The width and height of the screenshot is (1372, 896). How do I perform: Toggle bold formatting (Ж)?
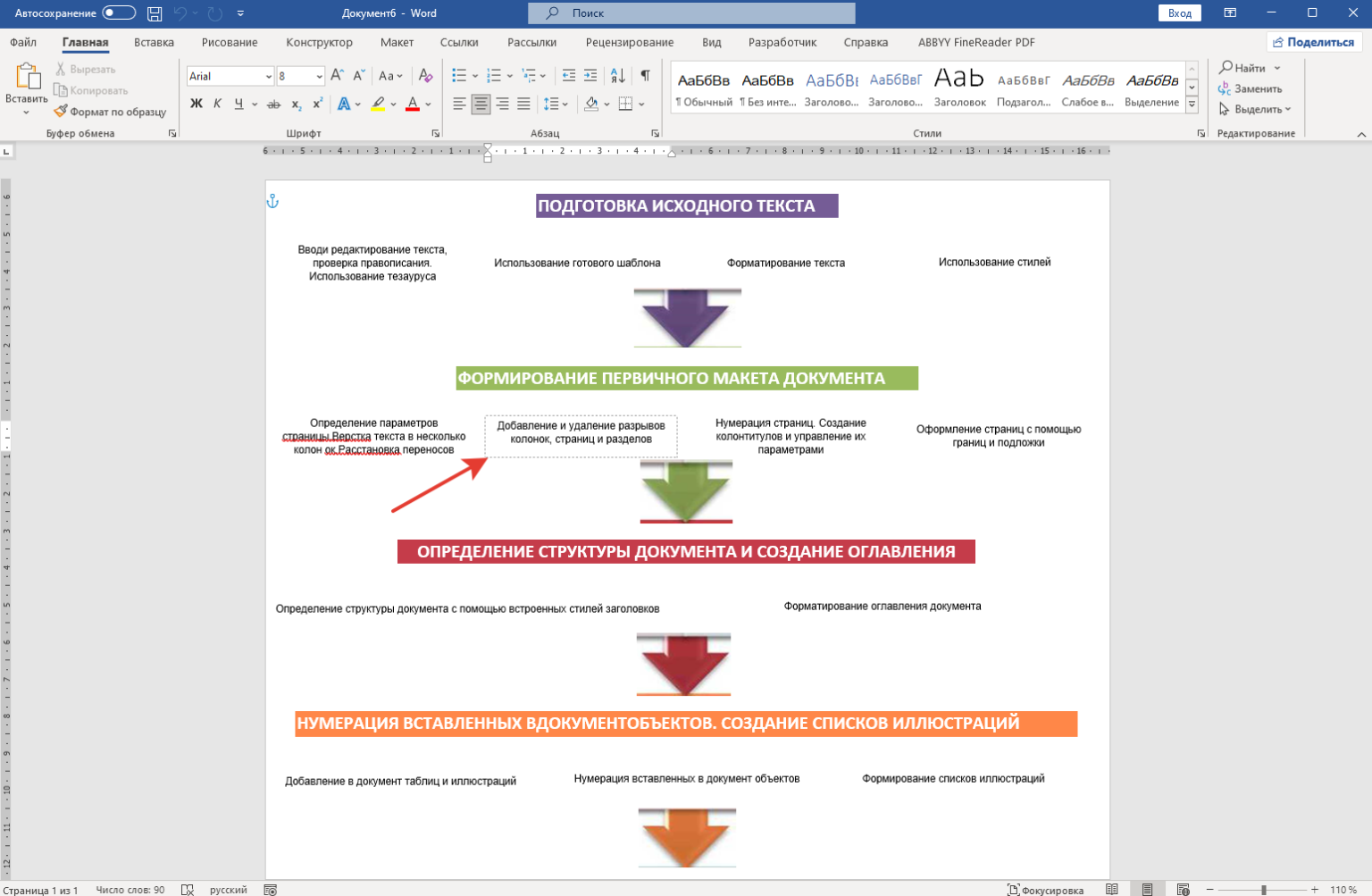click(197, 104)
